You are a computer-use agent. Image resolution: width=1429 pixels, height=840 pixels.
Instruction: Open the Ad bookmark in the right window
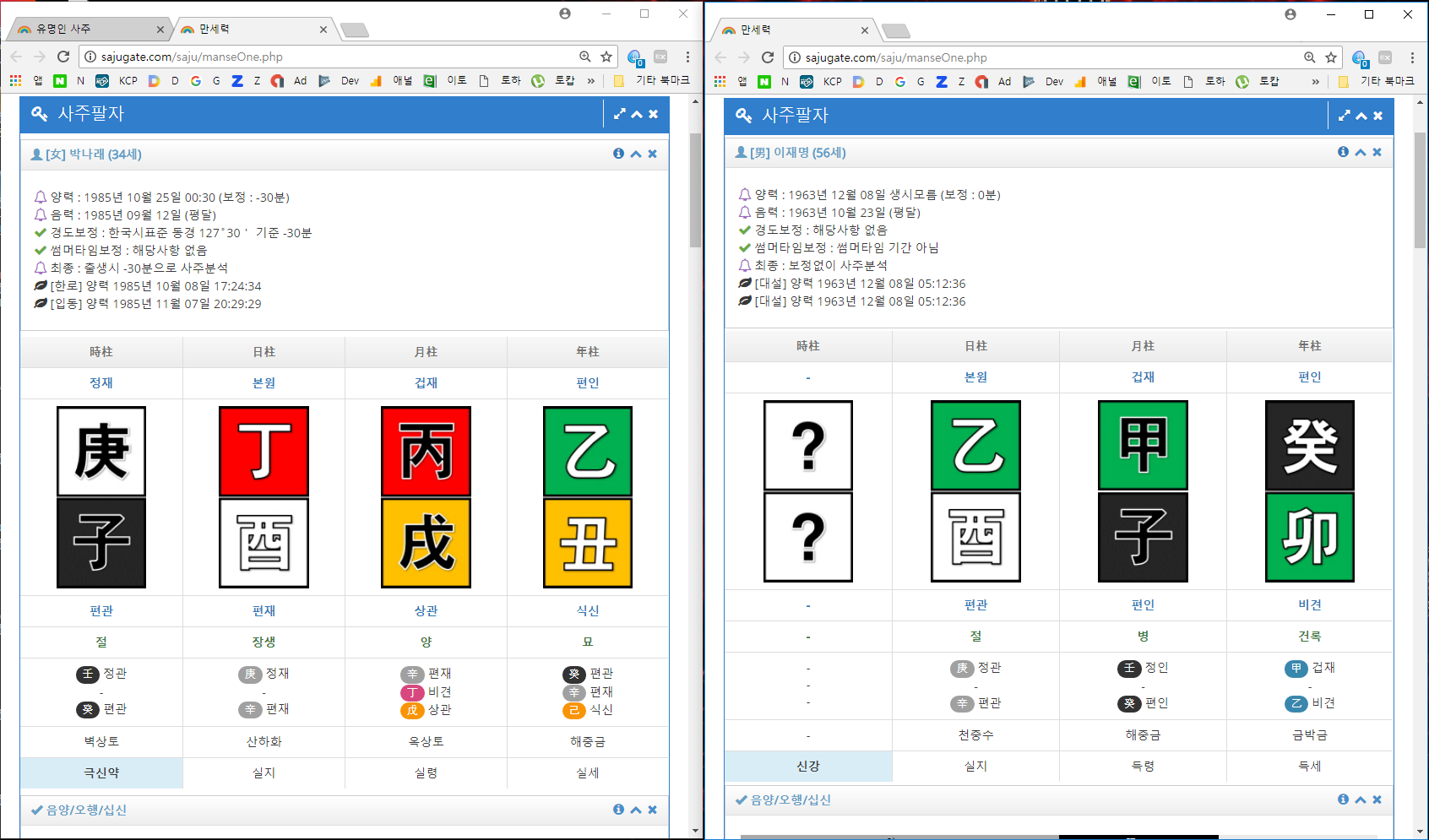point(994,81)
